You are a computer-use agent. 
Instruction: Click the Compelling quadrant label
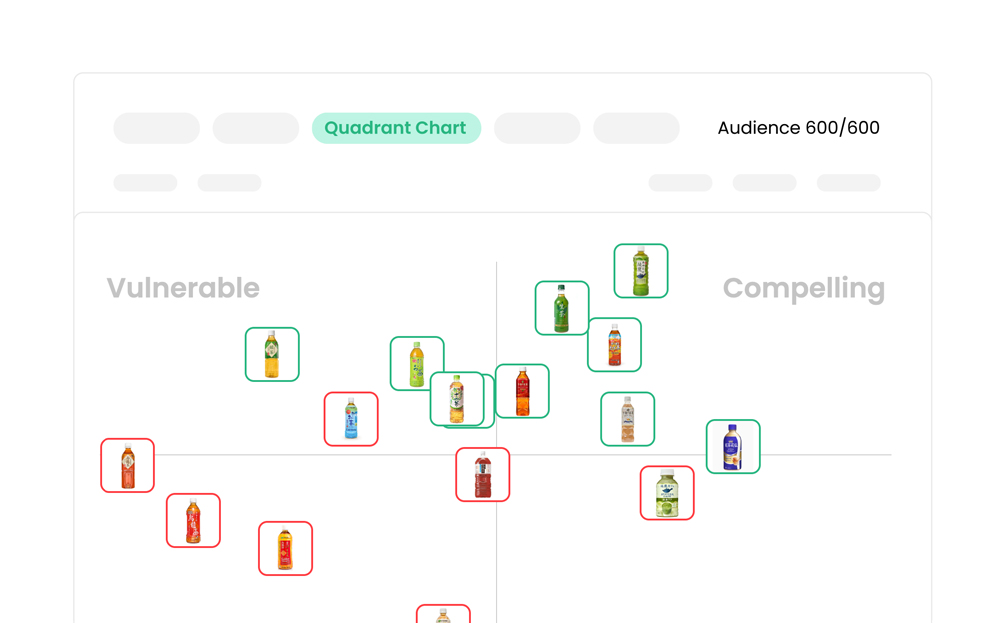point(803,288)
